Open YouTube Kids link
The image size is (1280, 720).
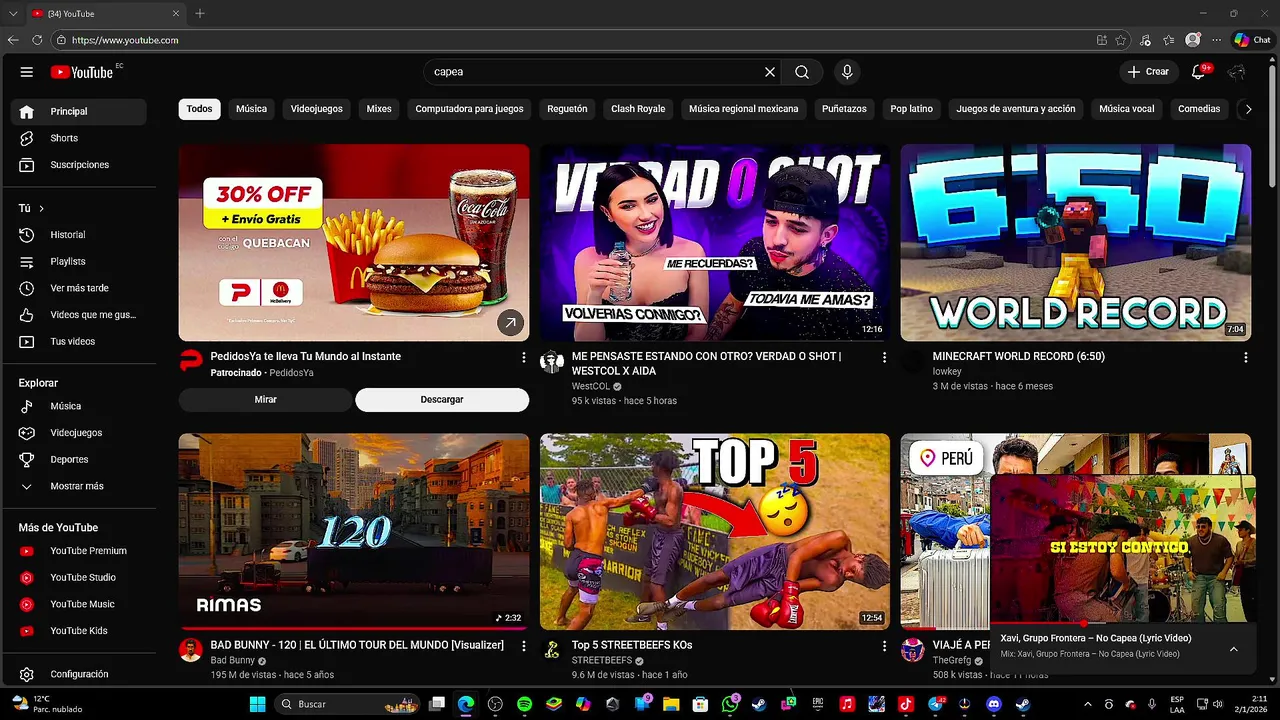click(x=80, y=631)
